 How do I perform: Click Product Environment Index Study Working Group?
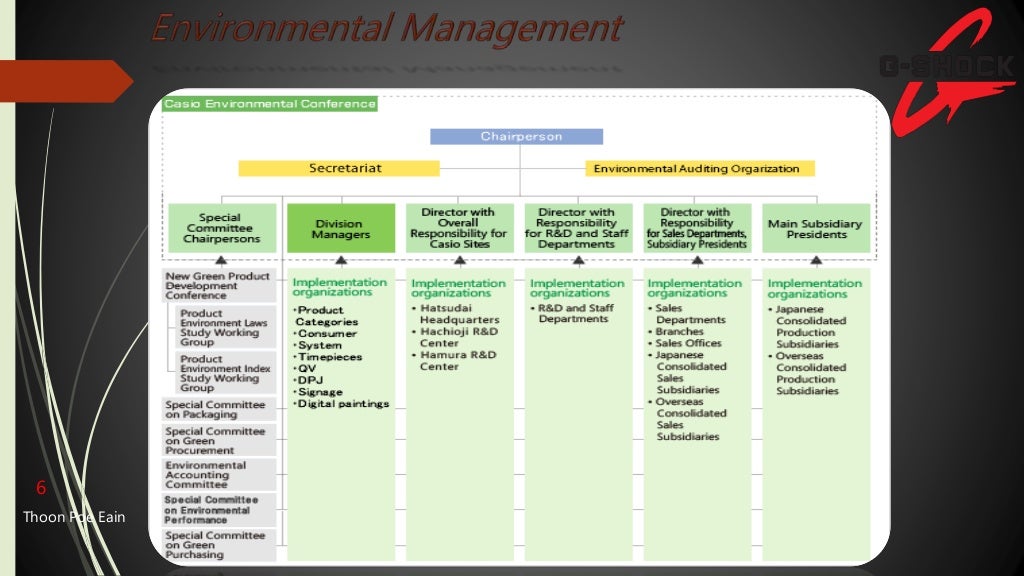(x=226, y=373)
